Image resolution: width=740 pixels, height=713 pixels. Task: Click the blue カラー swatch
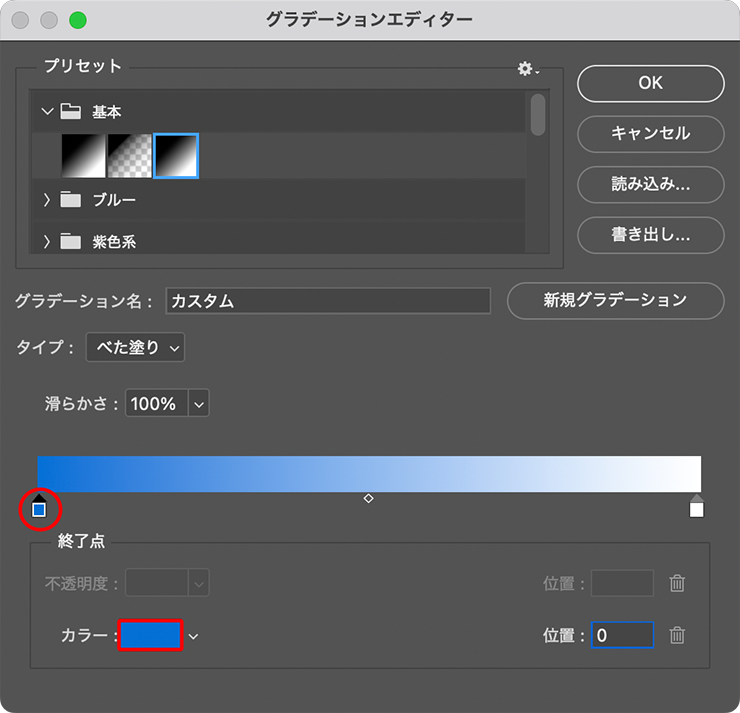click(x=150, y=635)
